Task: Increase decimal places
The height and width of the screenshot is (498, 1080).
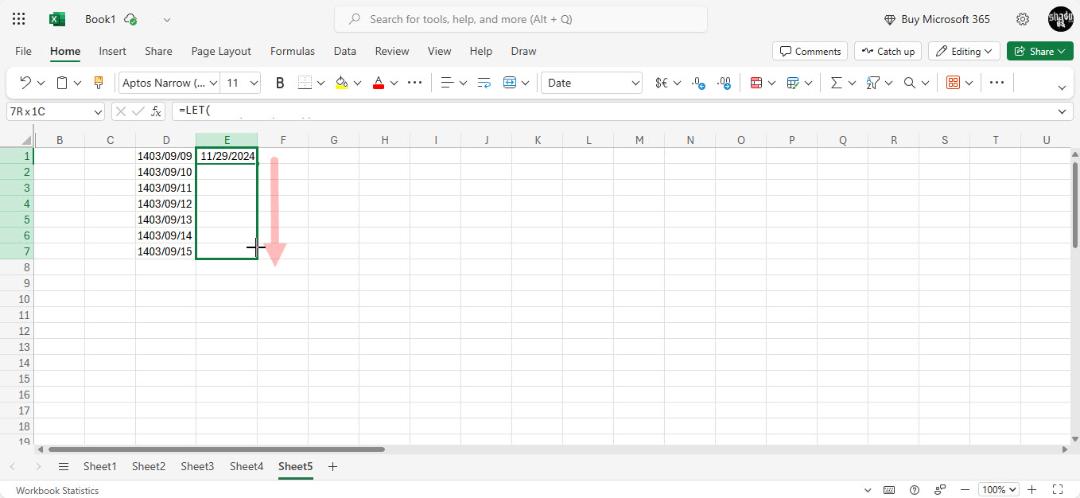Action: (x=724, y=83)
